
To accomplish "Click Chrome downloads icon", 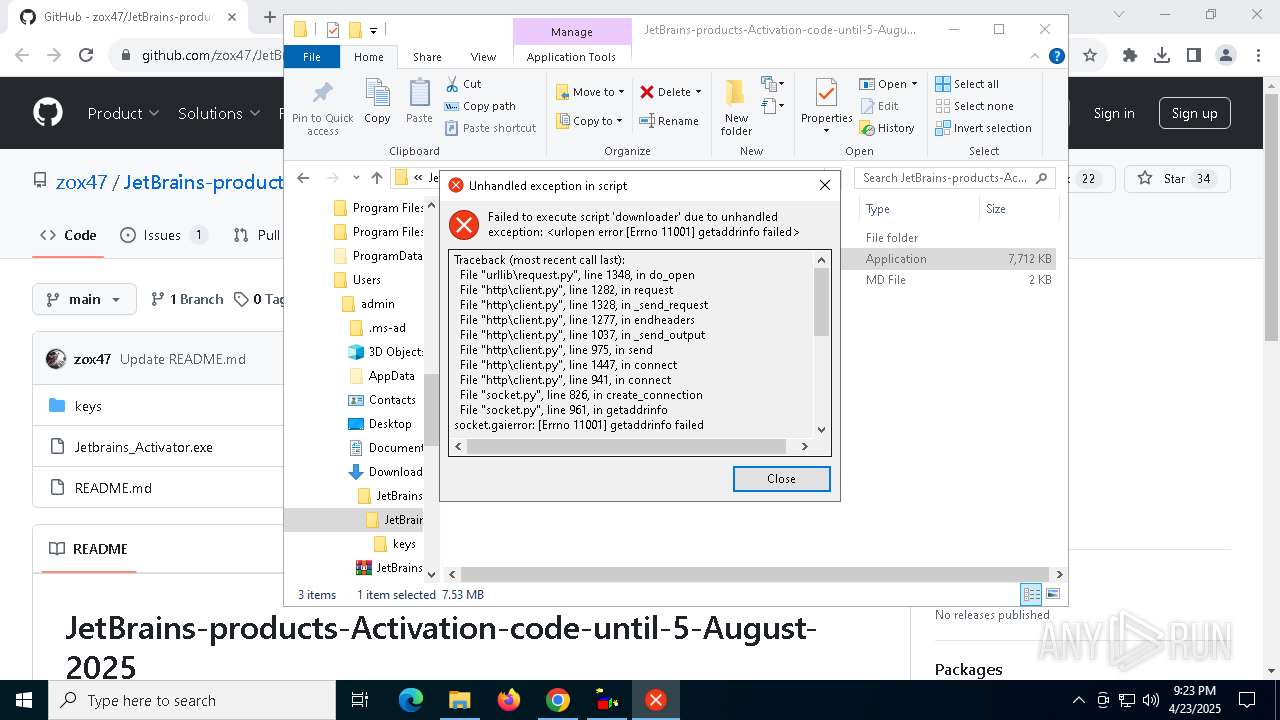I will coord(1162,56).
